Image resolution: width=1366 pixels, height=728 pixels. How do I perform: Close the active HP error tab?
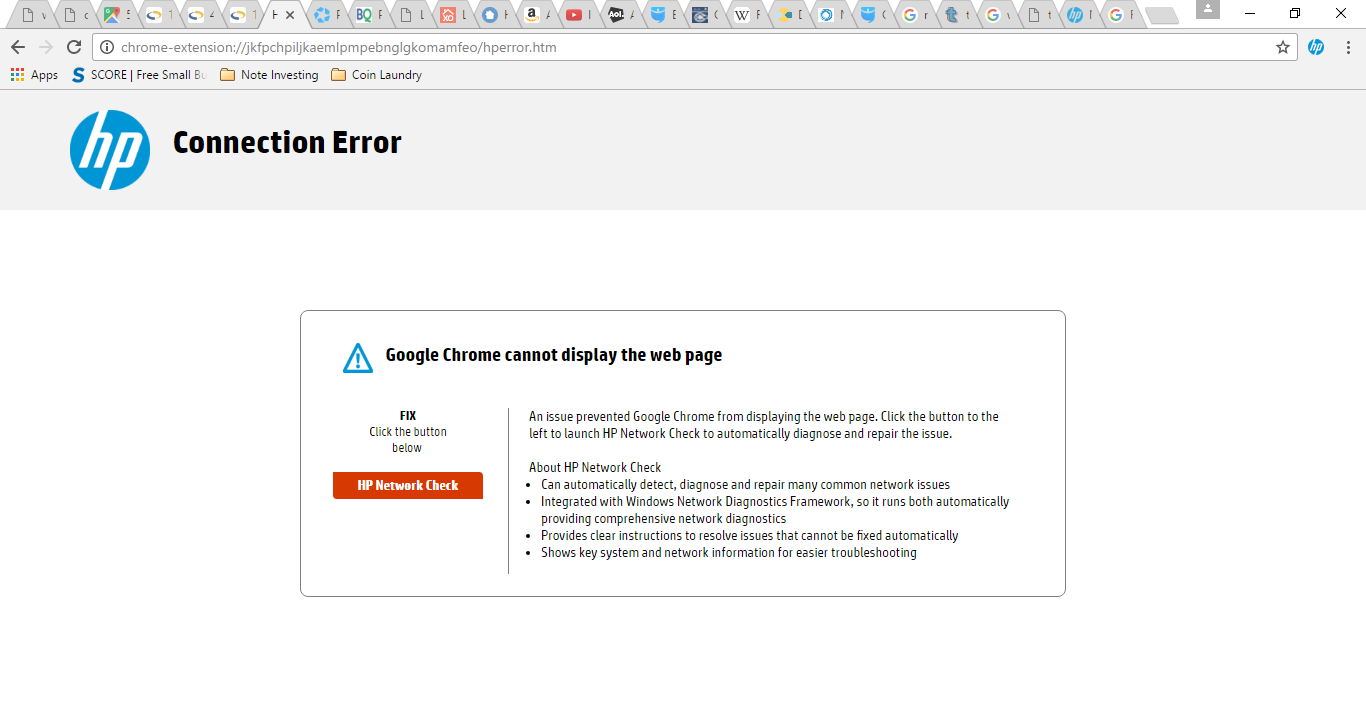[290, 15]
